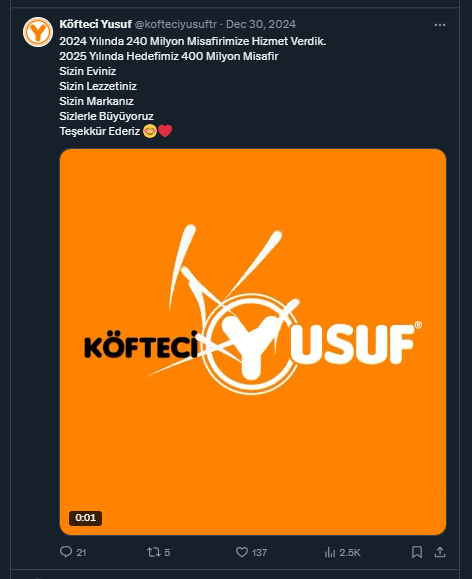Share the post with the upload arrow icon
This screenshot has width=472, height=579.
tap(439, 552)
